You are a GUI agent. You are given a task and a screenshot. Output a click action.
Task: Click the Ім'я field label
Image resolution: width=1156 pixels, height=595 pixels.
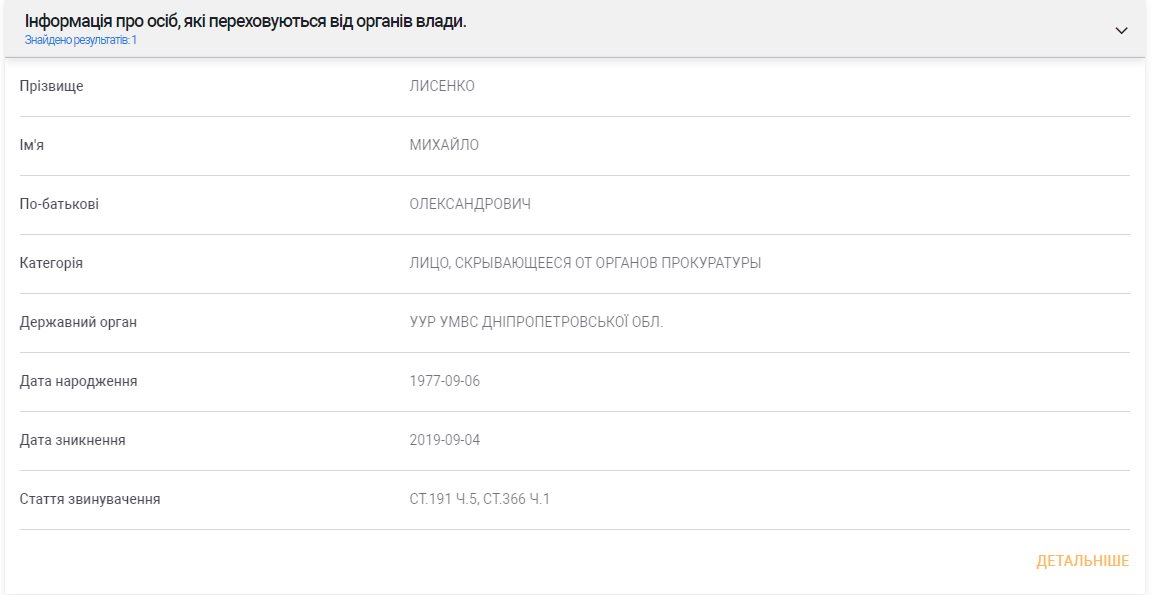click(x=32, y=145)
